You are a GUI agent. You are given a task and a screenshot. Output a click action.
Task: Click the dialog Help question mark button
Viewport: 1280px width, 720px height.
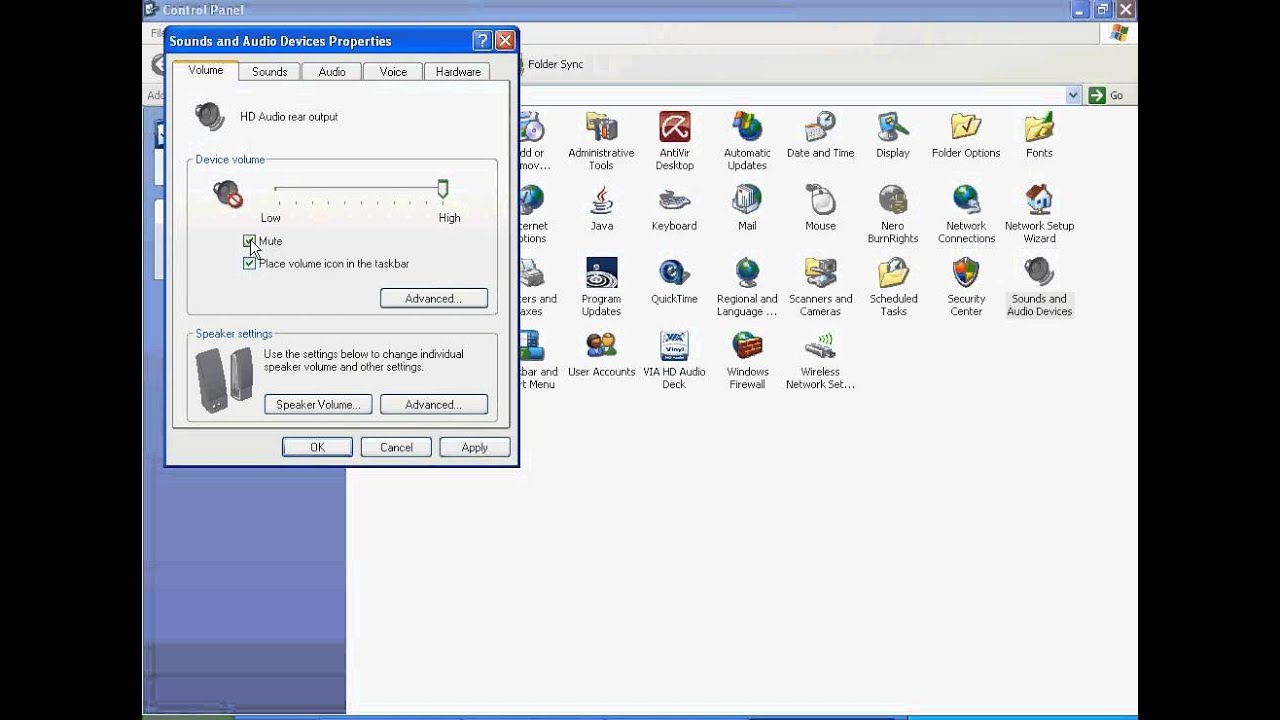(x=482, y=40)
